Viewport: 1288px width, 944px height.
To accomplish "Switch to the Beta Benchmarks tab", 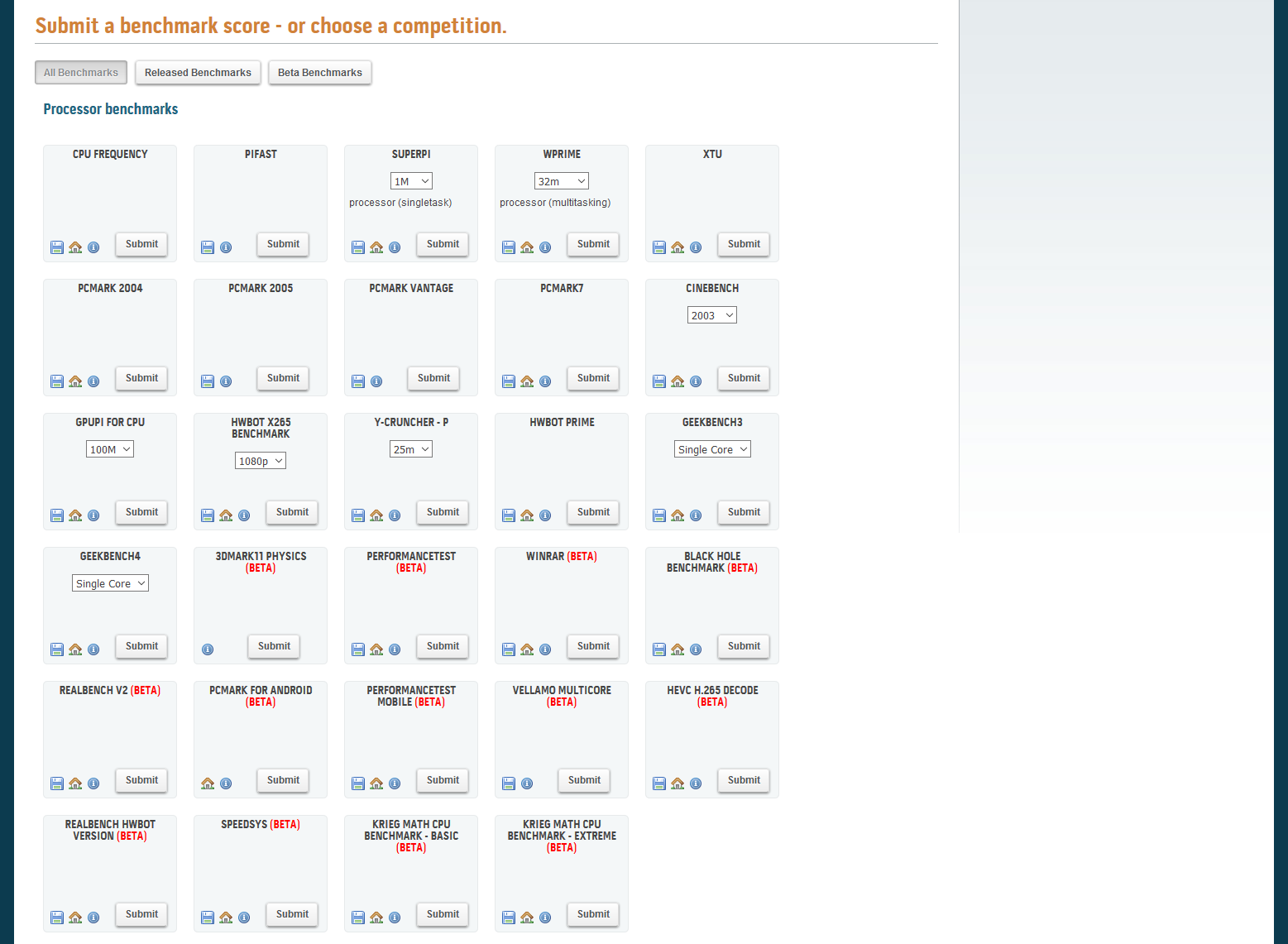I will (x=320, y=73).
